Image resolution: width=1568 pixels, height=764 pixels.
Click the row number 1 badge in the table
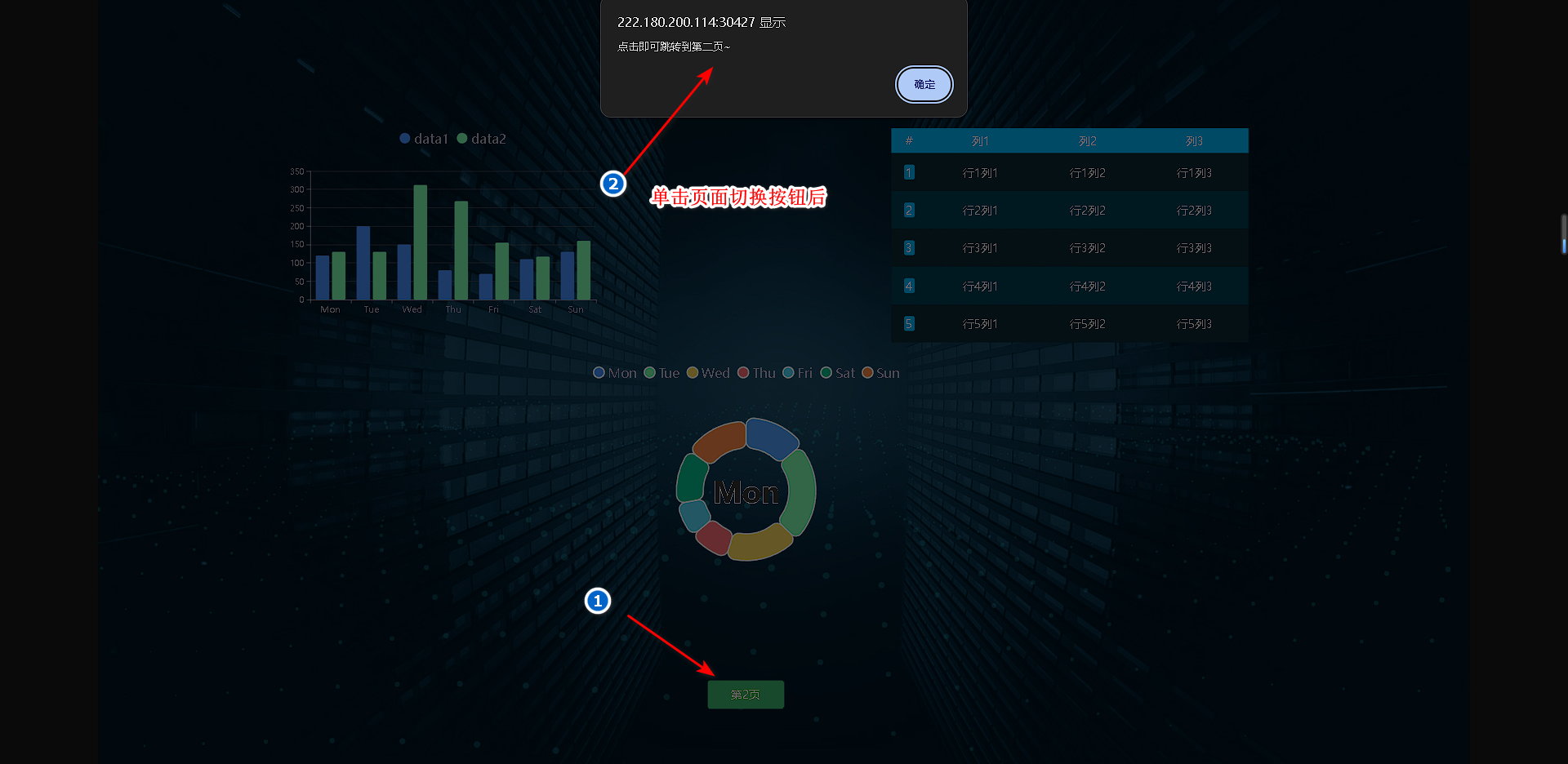909,173
